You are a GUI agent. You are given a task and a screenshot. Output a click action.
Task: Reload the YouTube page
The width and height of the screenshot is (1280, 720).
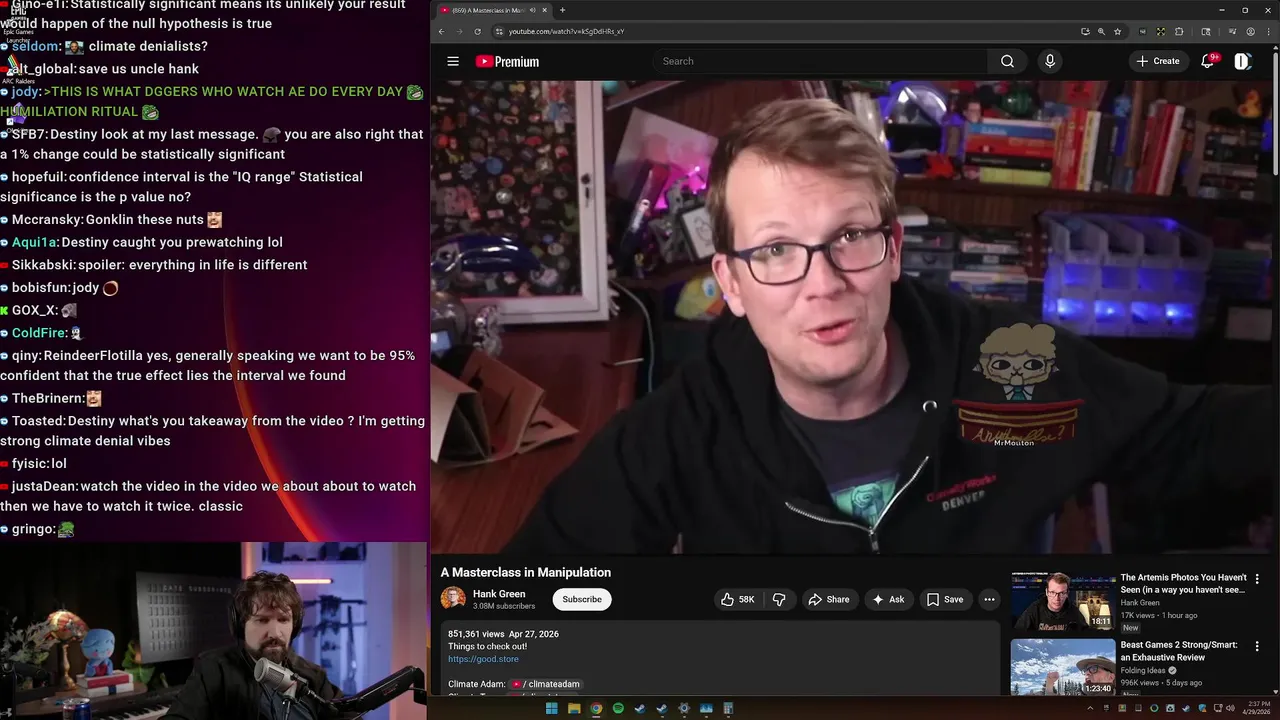tap(477, 31)
